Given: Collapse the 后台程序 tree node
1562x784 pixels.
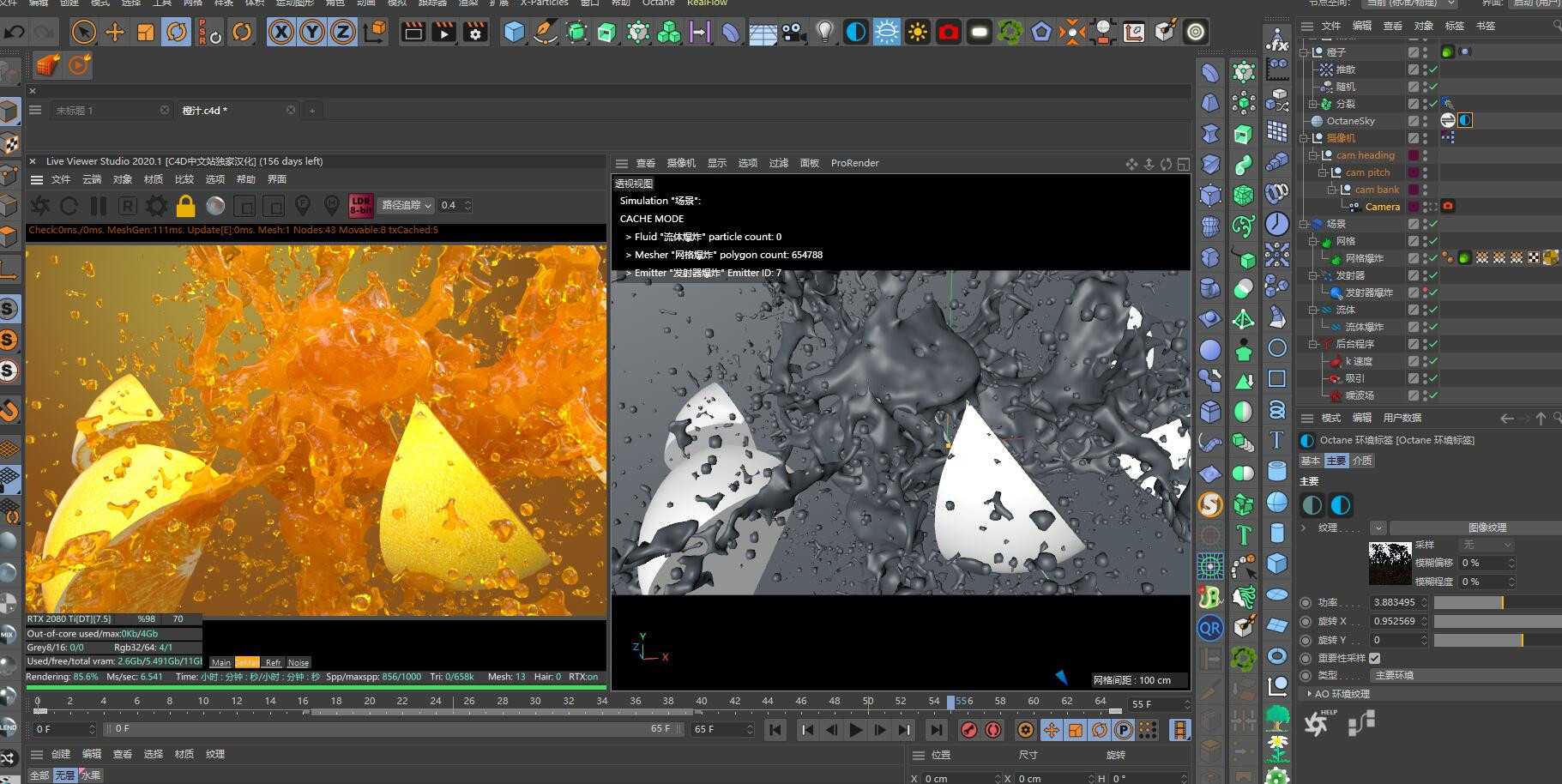Looking at the screenshot, I should 1313,344.
